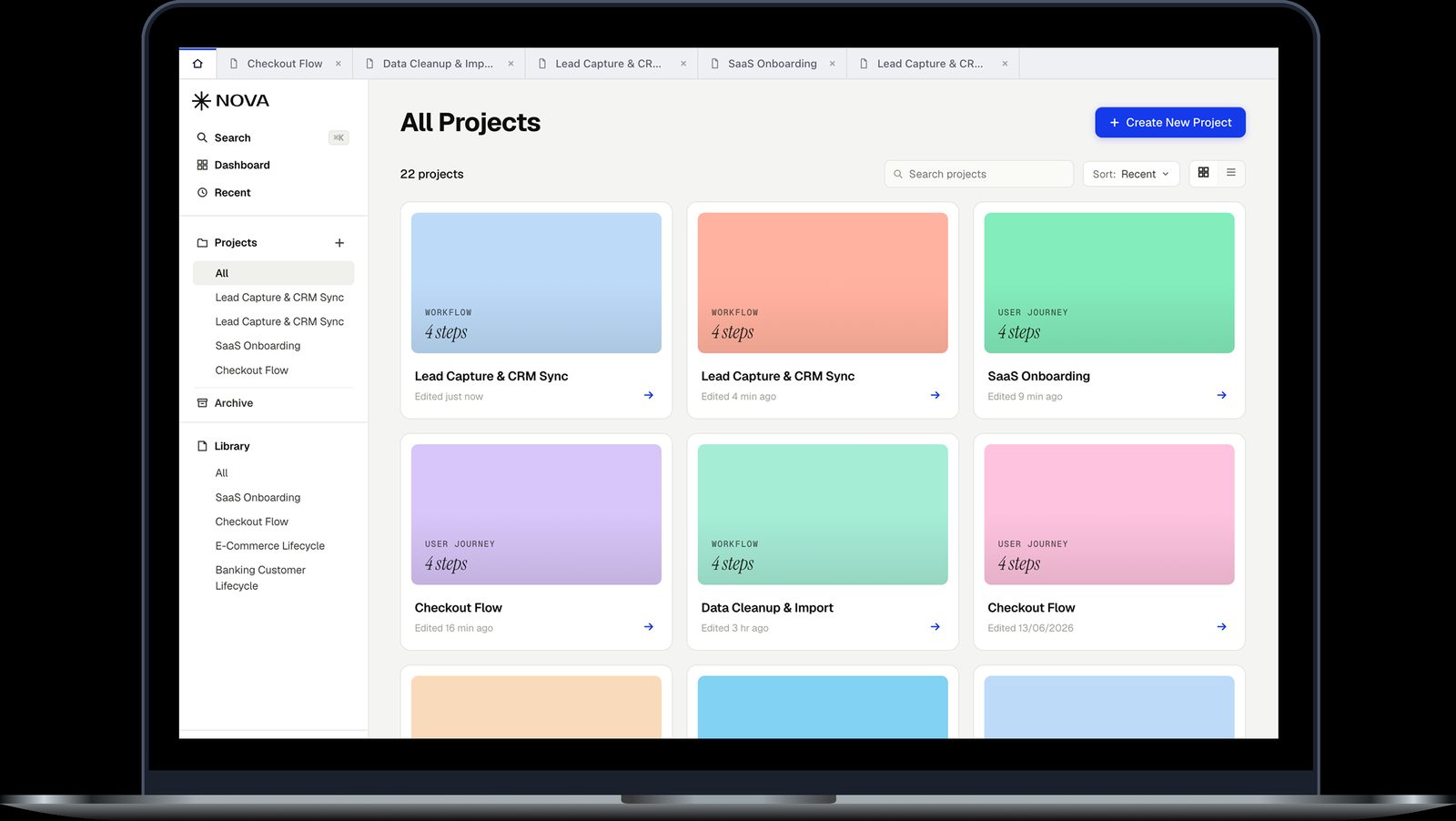1456x821 pixels.
Task: Click the Projects folder icon
Action: coord(202,243)
